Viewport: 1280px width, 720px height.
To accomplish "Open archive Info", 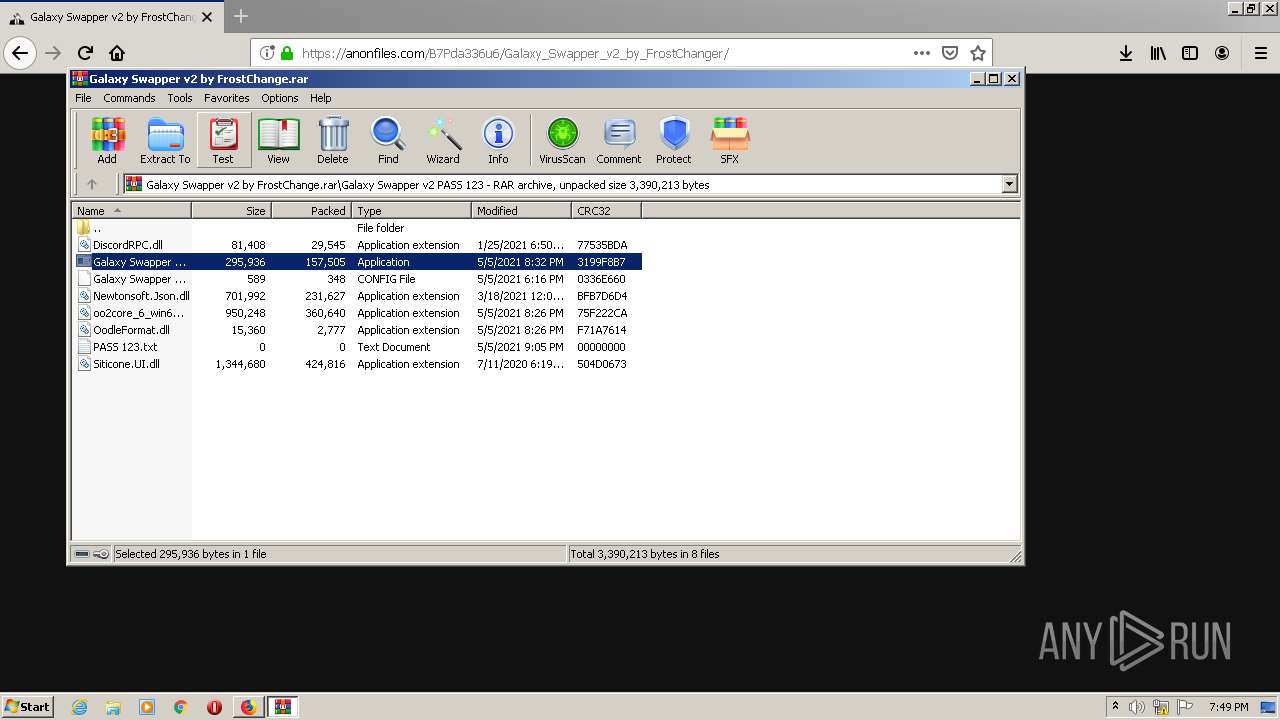I will [x=498, y=140].
